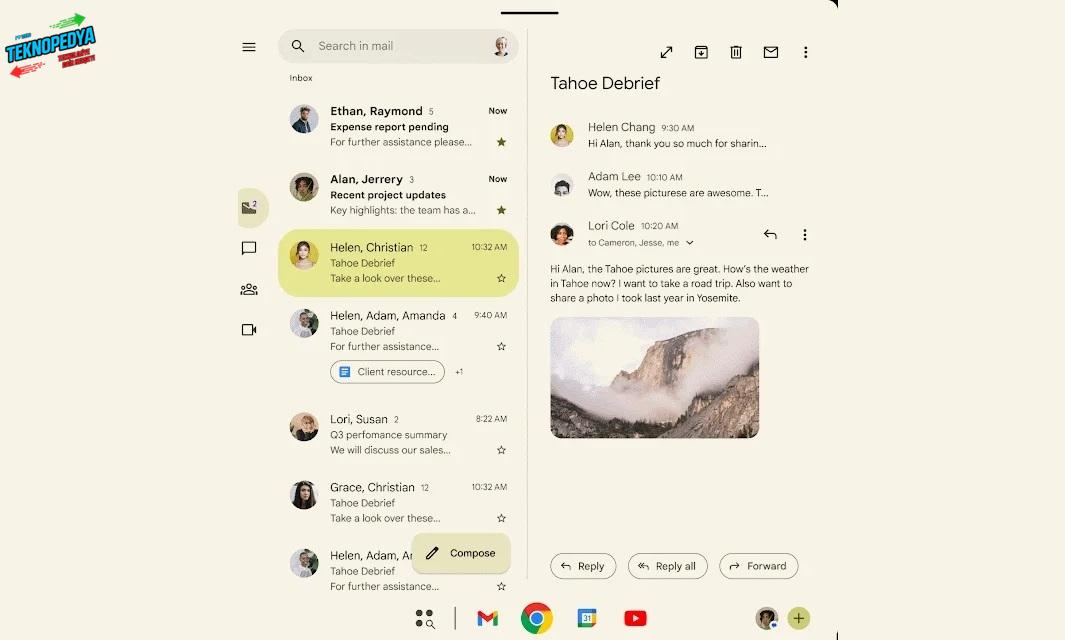Expand the email to full screen
Image resolution: width=1065 pixels, height=640 pixels.
click(x=667, y=52)
